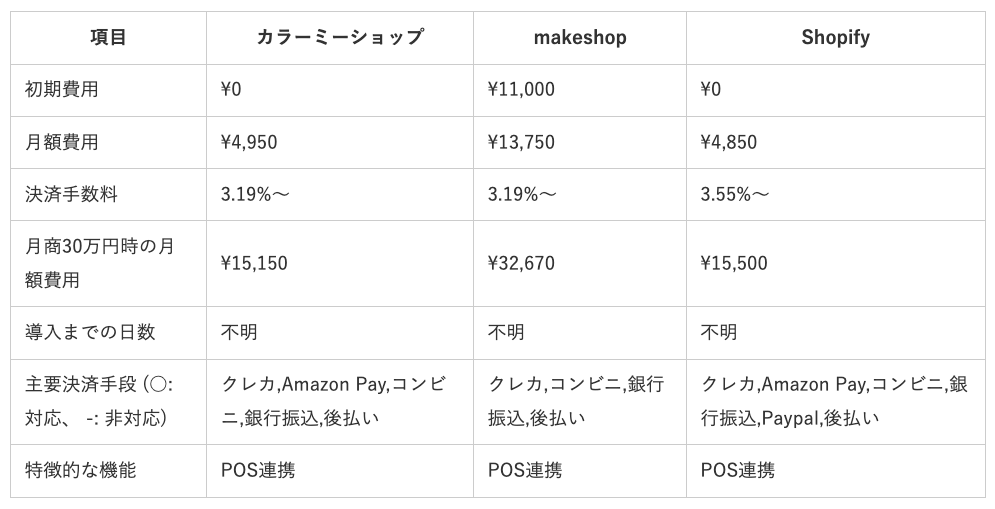Select Shopify's ¥4,850 monthly fee cell
995x509 pixels.
coord(729,142)
